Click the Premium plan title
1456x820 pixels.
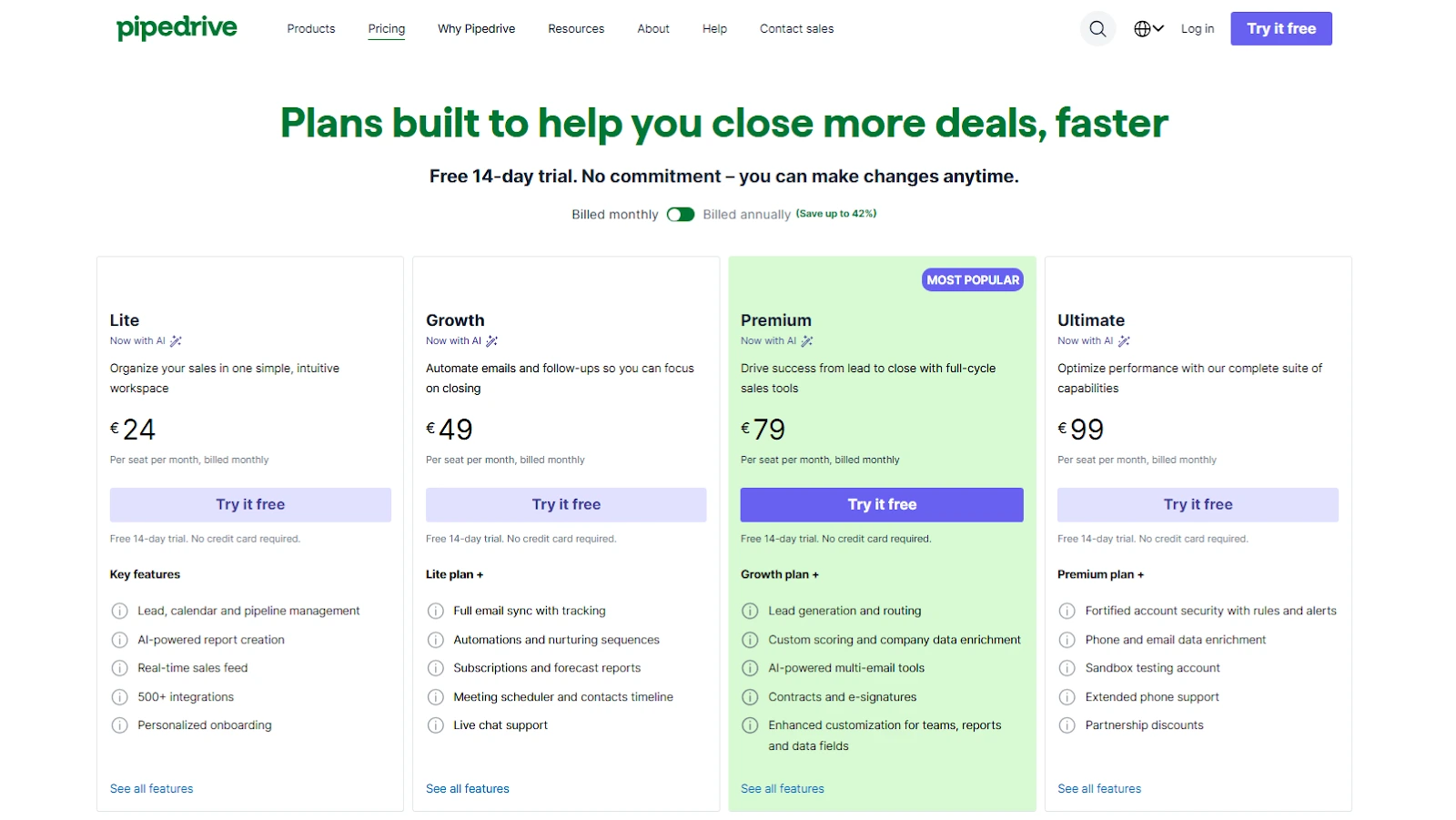click(x=776, y=320)
